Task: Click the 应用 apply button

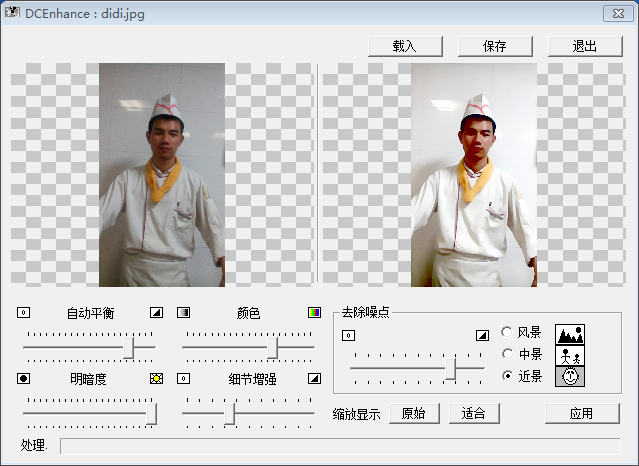Action: click(582, 413)
